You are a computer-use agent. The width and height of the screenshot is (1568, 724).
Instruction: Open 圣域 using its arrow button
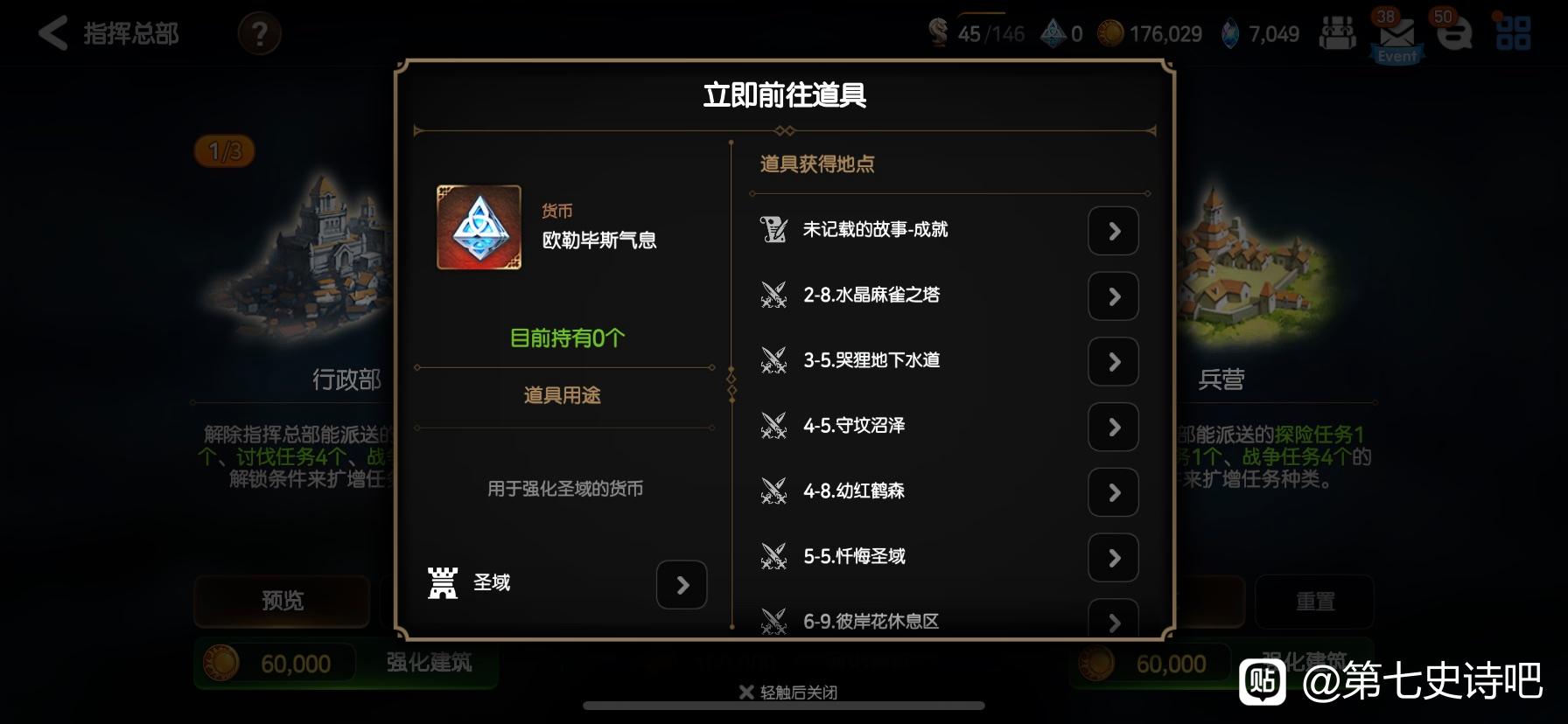pyautogui.click(x=682, y=585)
